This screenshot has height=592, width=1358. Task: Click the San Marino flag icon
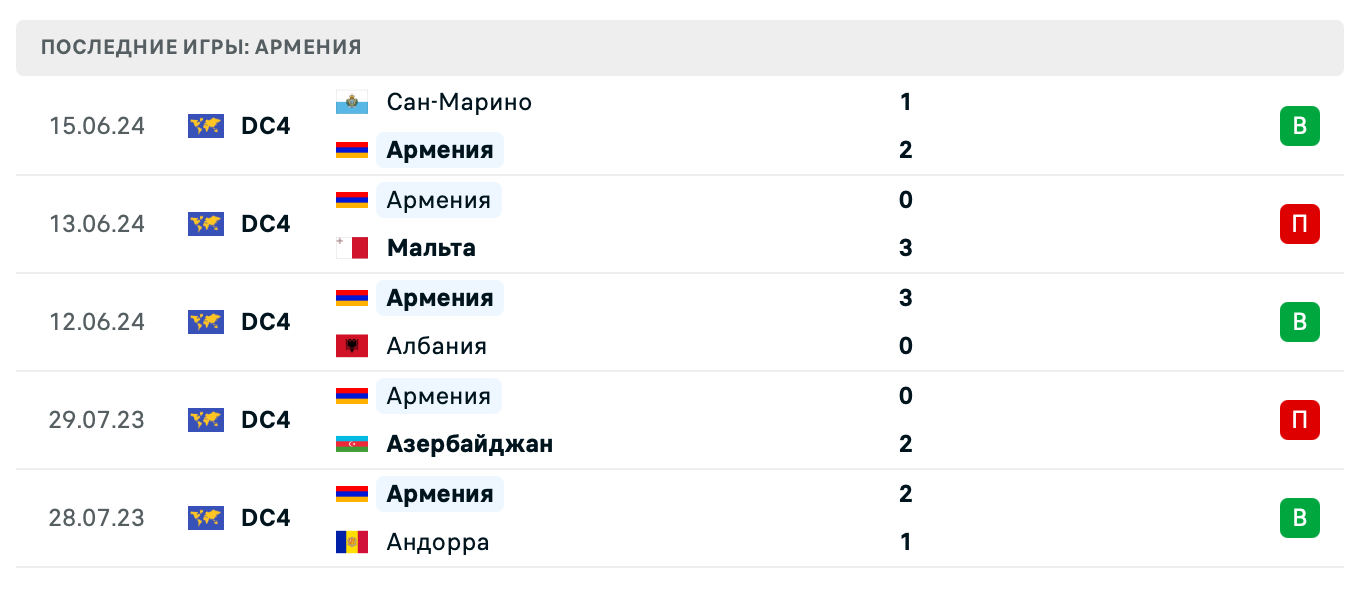352,101
